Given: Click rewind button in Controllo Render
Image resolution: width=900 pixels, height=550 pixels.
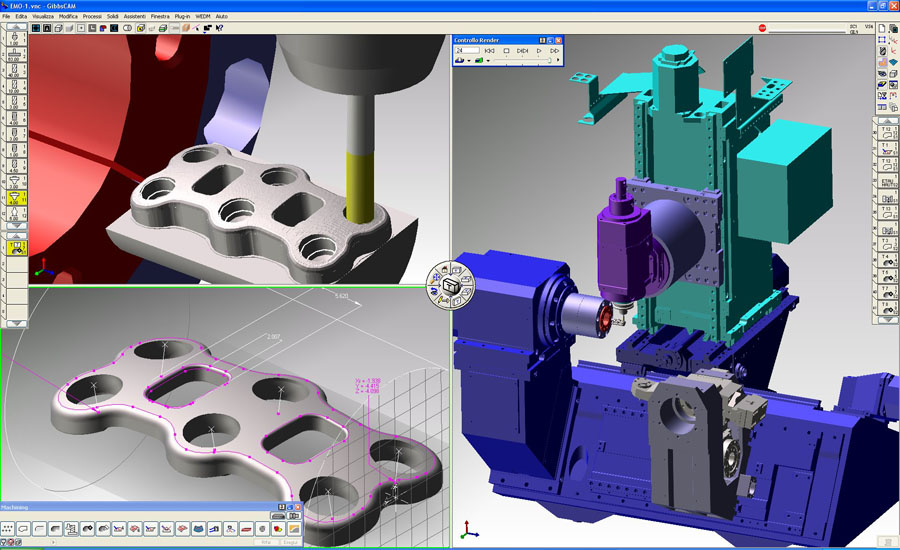Looking at the screenshot, I should 490,50.
